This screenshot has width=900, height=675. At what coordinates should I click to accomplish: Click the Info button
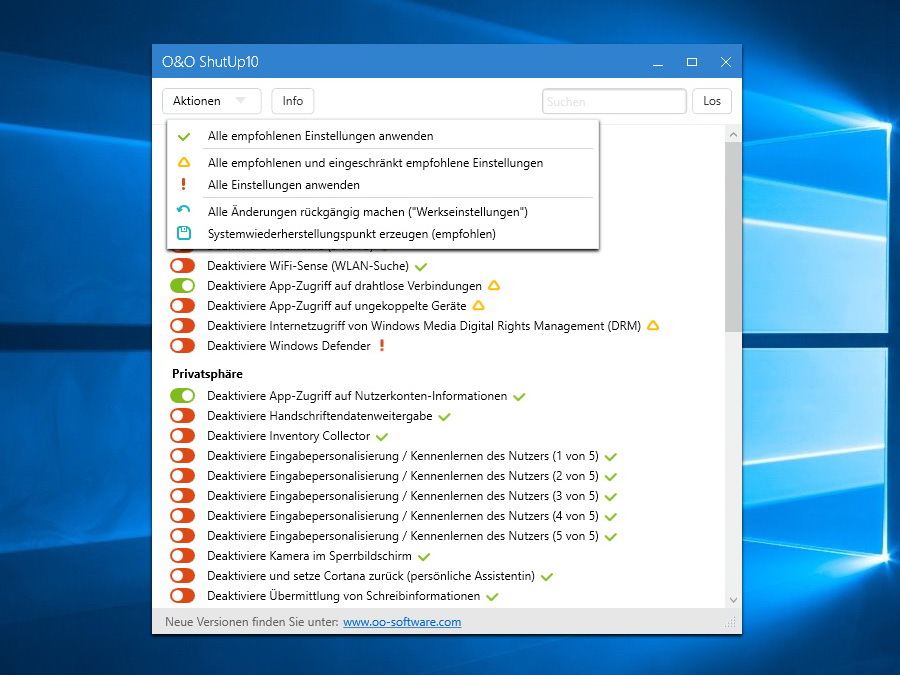pos(293,101)
